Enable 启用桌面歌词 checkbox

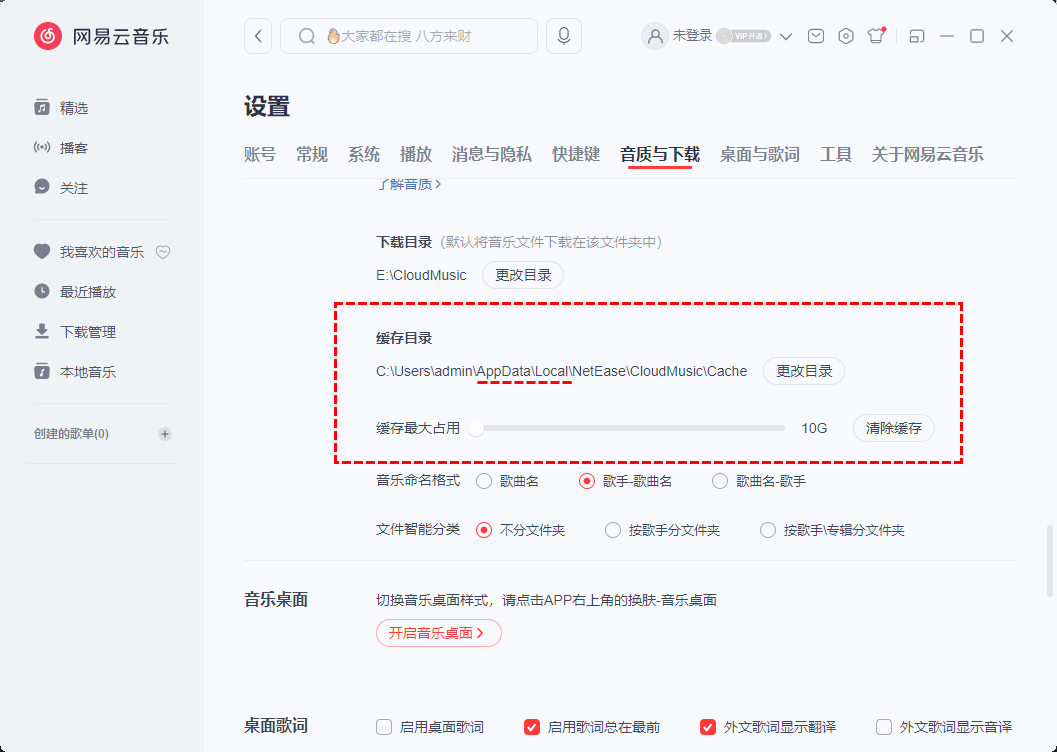click(384, 727)
